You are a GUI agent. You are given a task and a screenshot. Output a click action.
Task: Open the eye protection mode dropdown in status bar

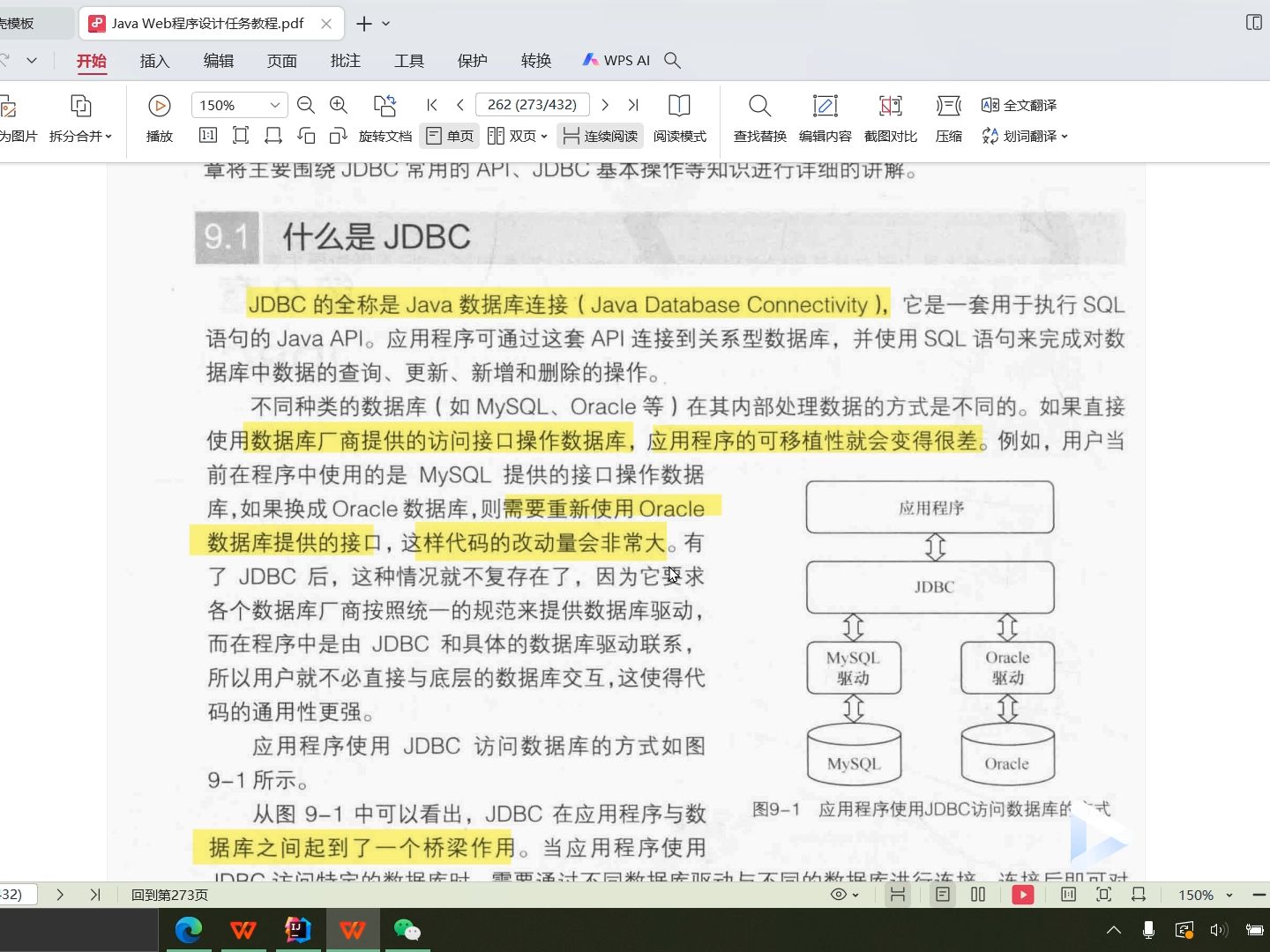855,895
